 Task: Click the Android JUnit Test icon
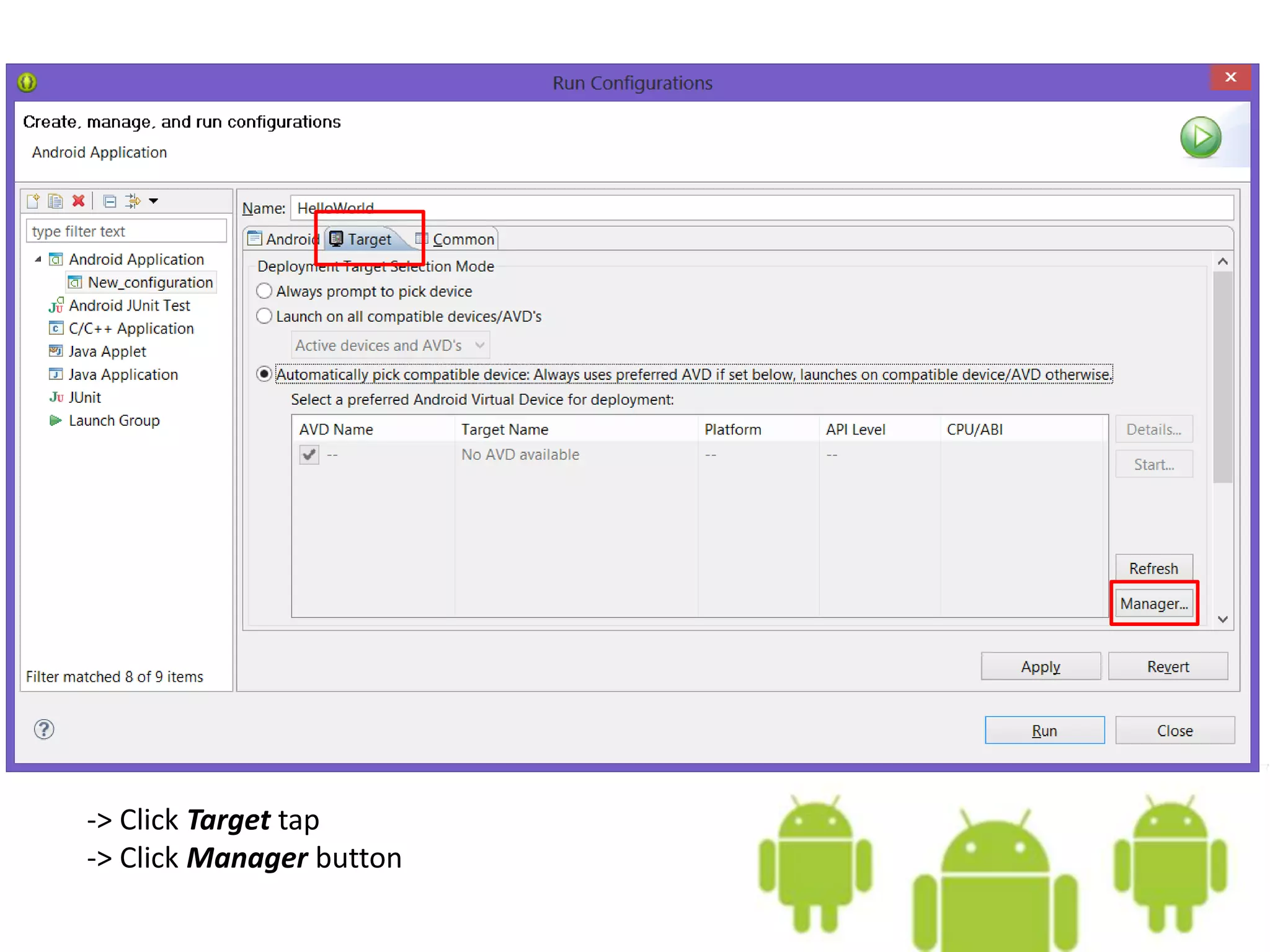click(56, 306)
